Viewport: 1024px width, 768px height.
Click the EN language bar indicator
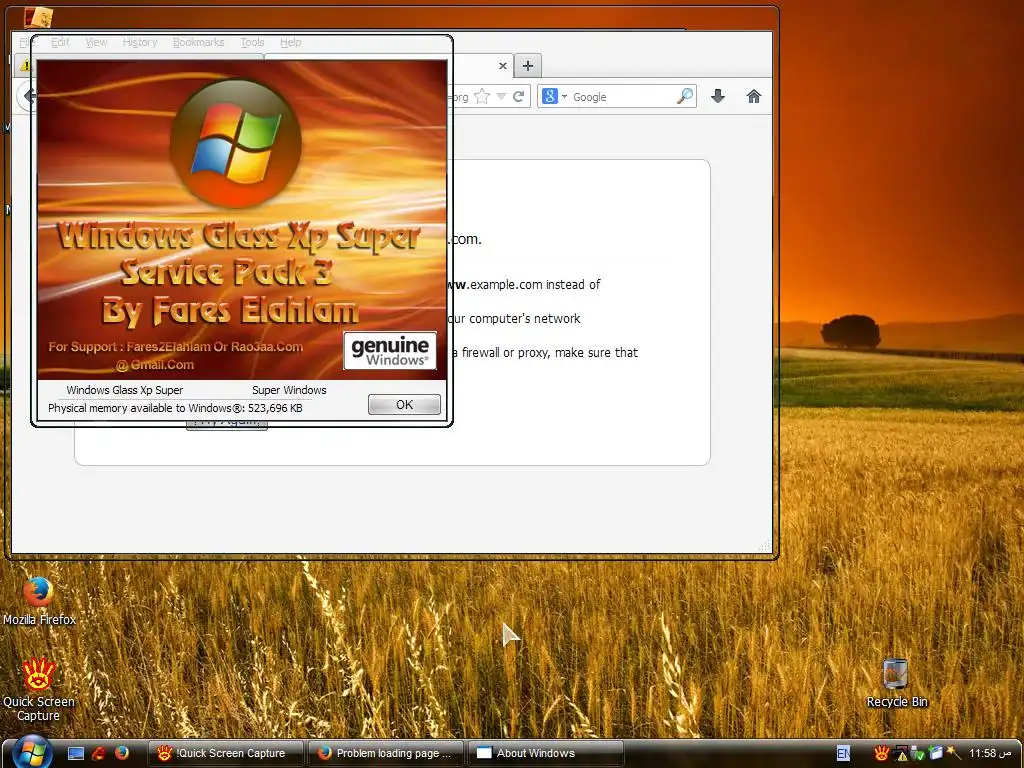click(x=843, y=753)
